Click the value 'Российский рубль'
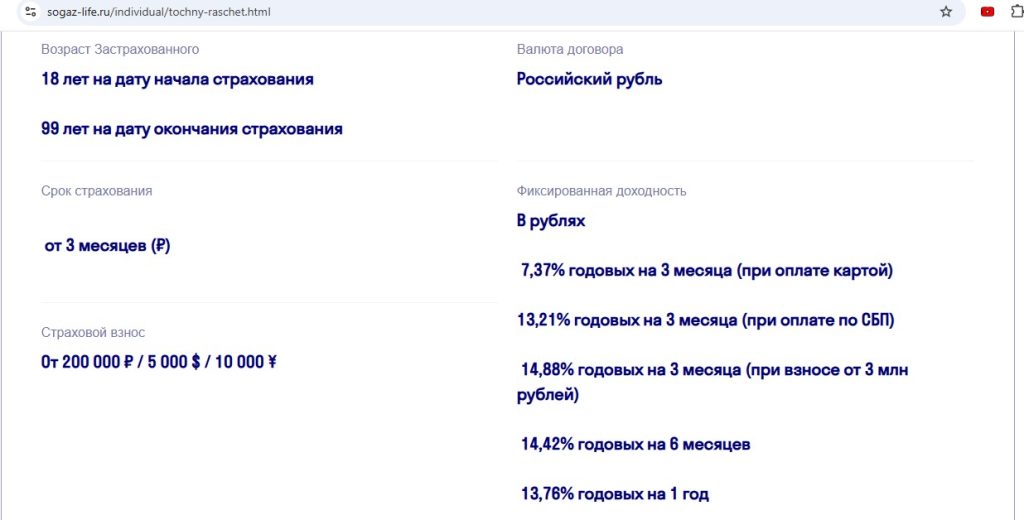This screenshot has width=1024, height=520. coord(589,80)
